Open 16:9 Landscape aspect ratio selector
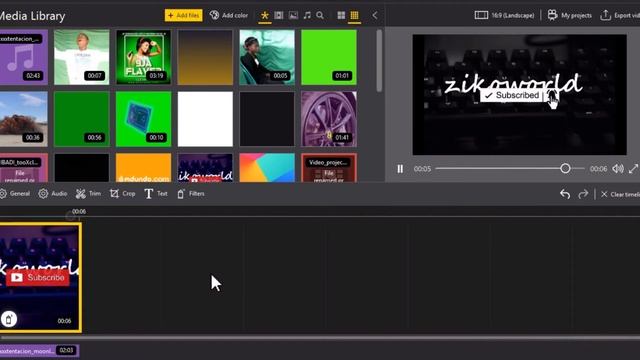 point(504,16)
